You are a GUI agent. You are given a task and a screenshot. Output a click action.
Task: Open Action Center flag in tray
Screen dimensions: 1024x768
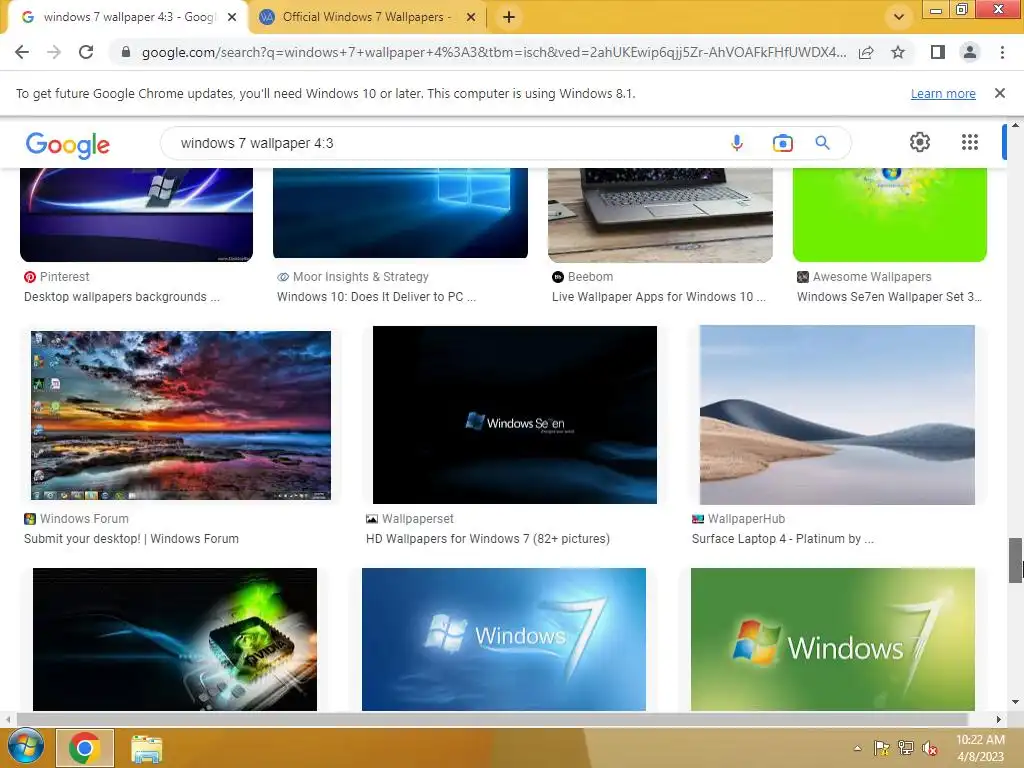882,748
